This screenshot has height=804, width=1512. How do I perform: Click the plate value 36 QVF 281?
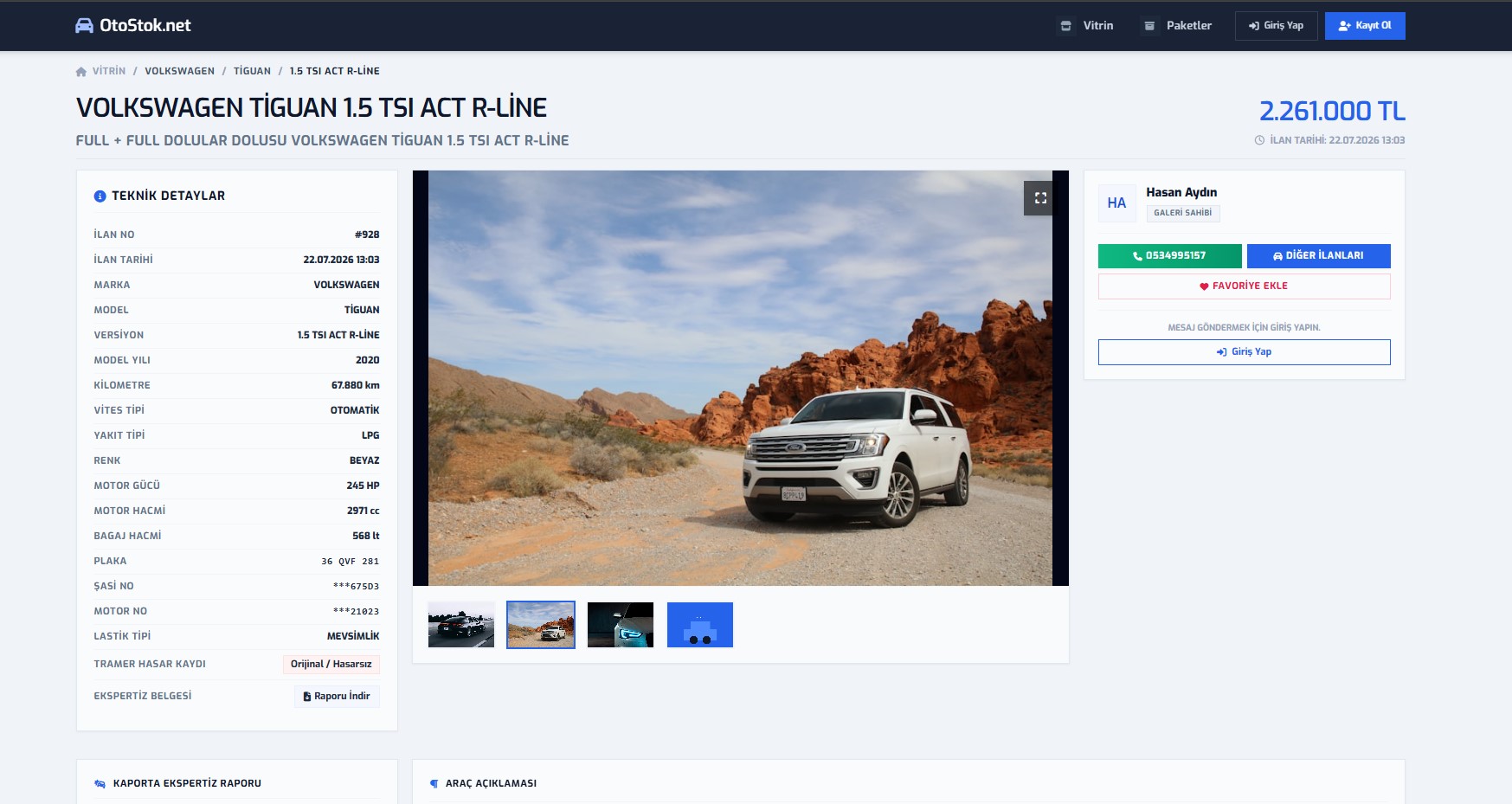coord(350,562)
